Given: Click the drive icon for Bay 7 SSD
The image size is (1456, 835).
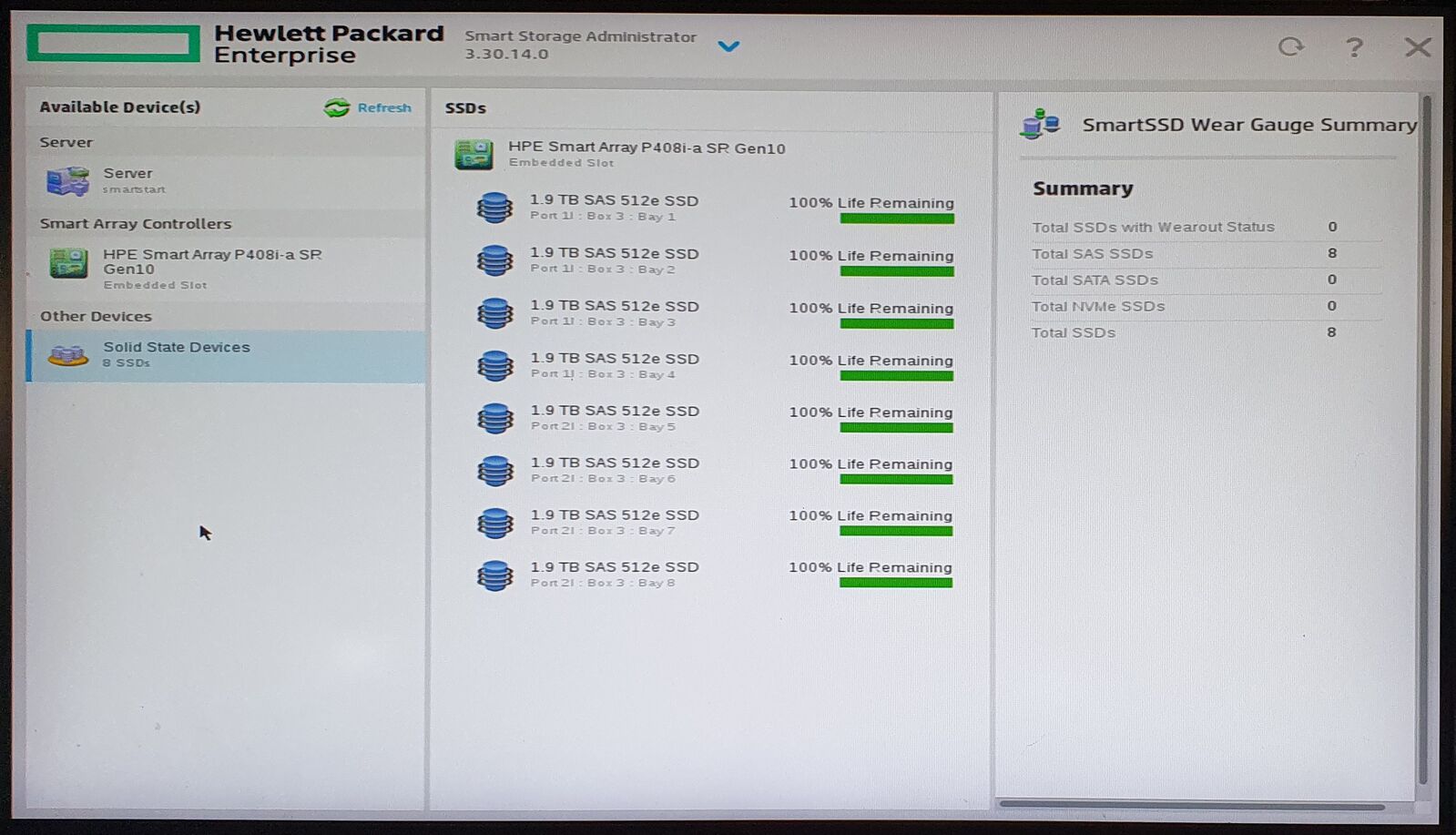Looking at the screenshot, I should click(494, 523).
